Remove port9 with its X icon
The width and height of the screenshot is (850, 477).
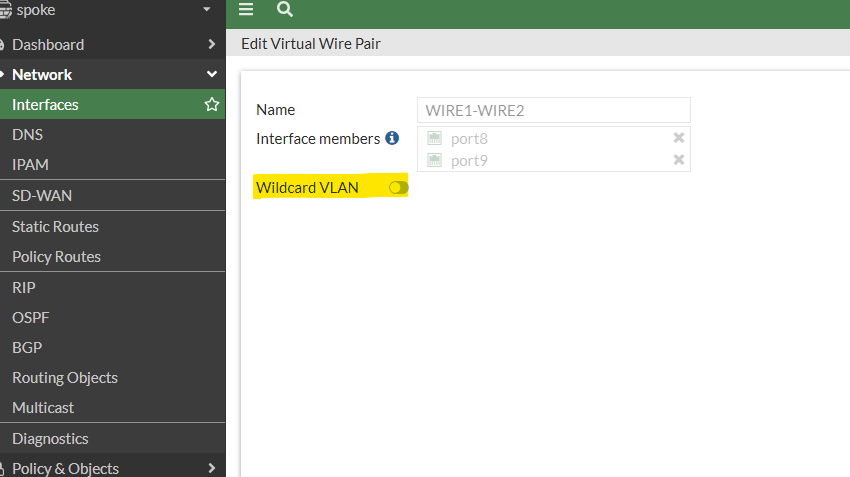tap(679, 160)
